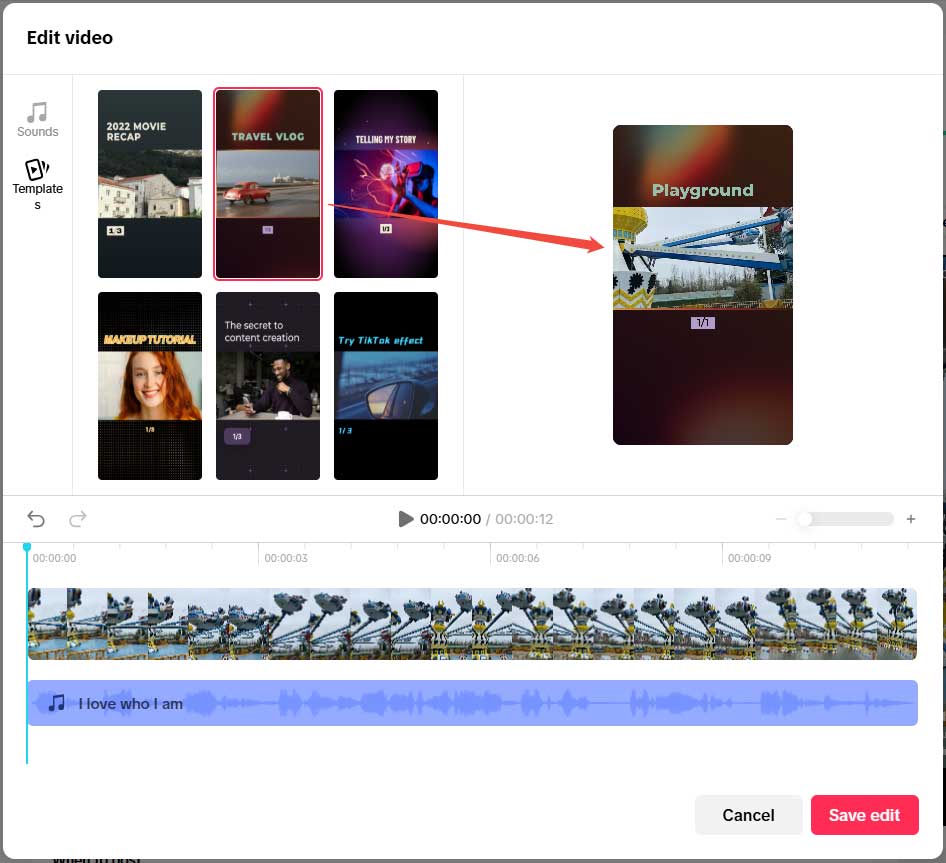Open the secret to content creation template

click(x=267, y=386)
